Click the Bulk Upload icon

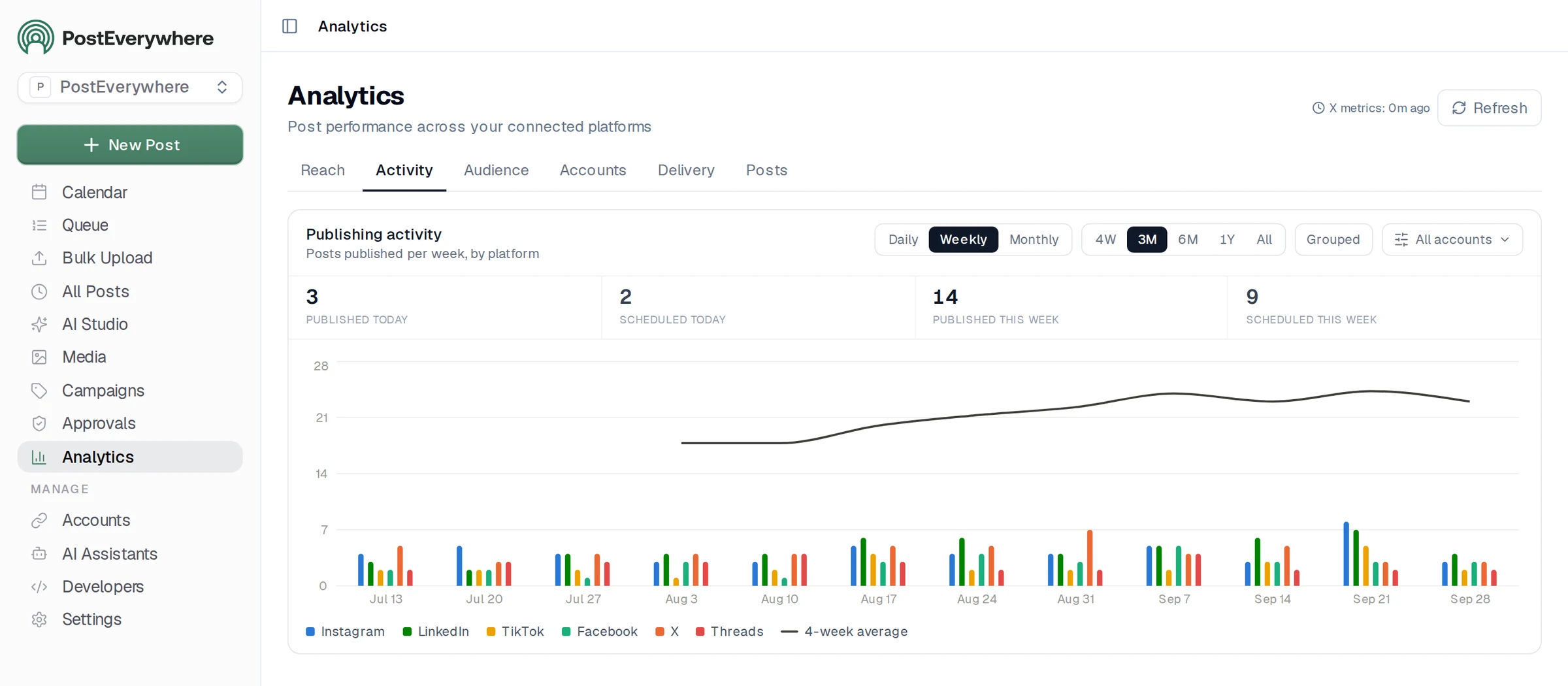tap(39, 258)
